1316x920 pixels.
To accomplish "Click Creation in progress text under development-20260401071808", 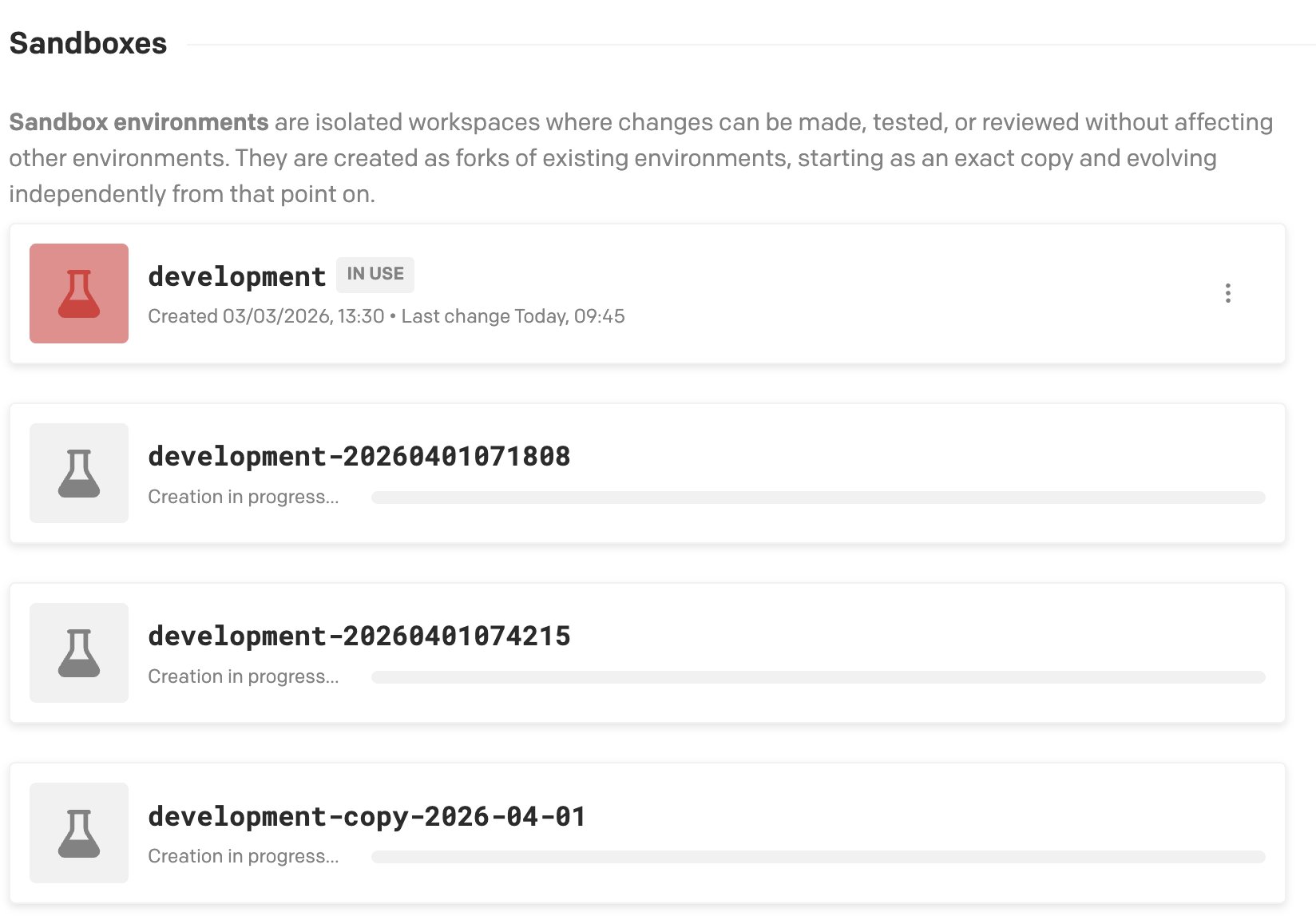I will [x=244, y=497].
